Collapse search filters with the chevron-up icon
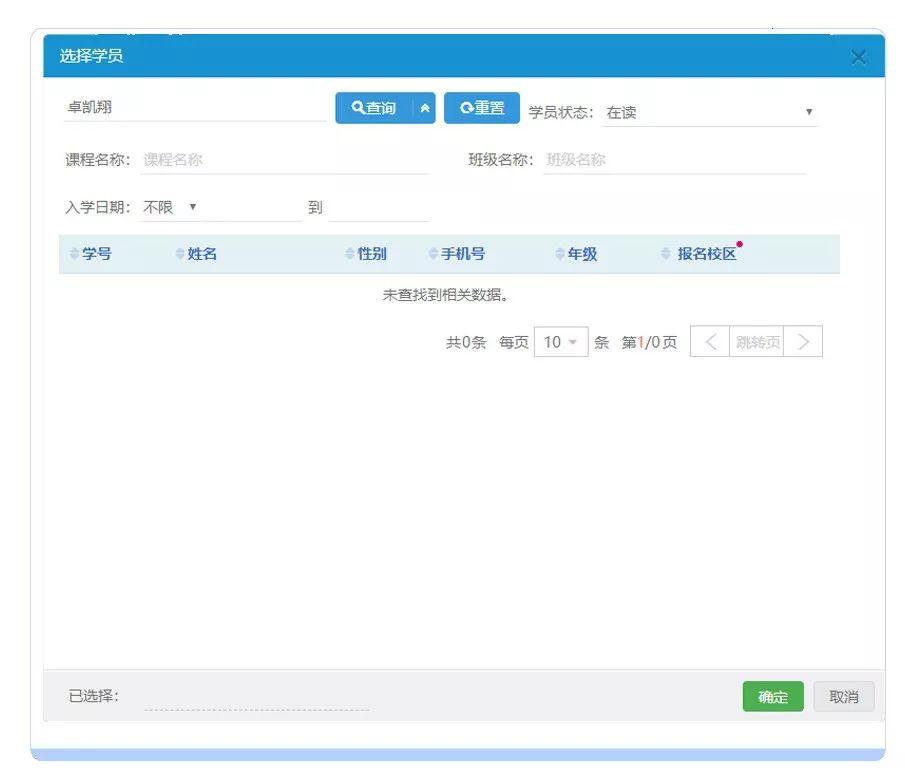905x776 pixels. coord(425,108)
